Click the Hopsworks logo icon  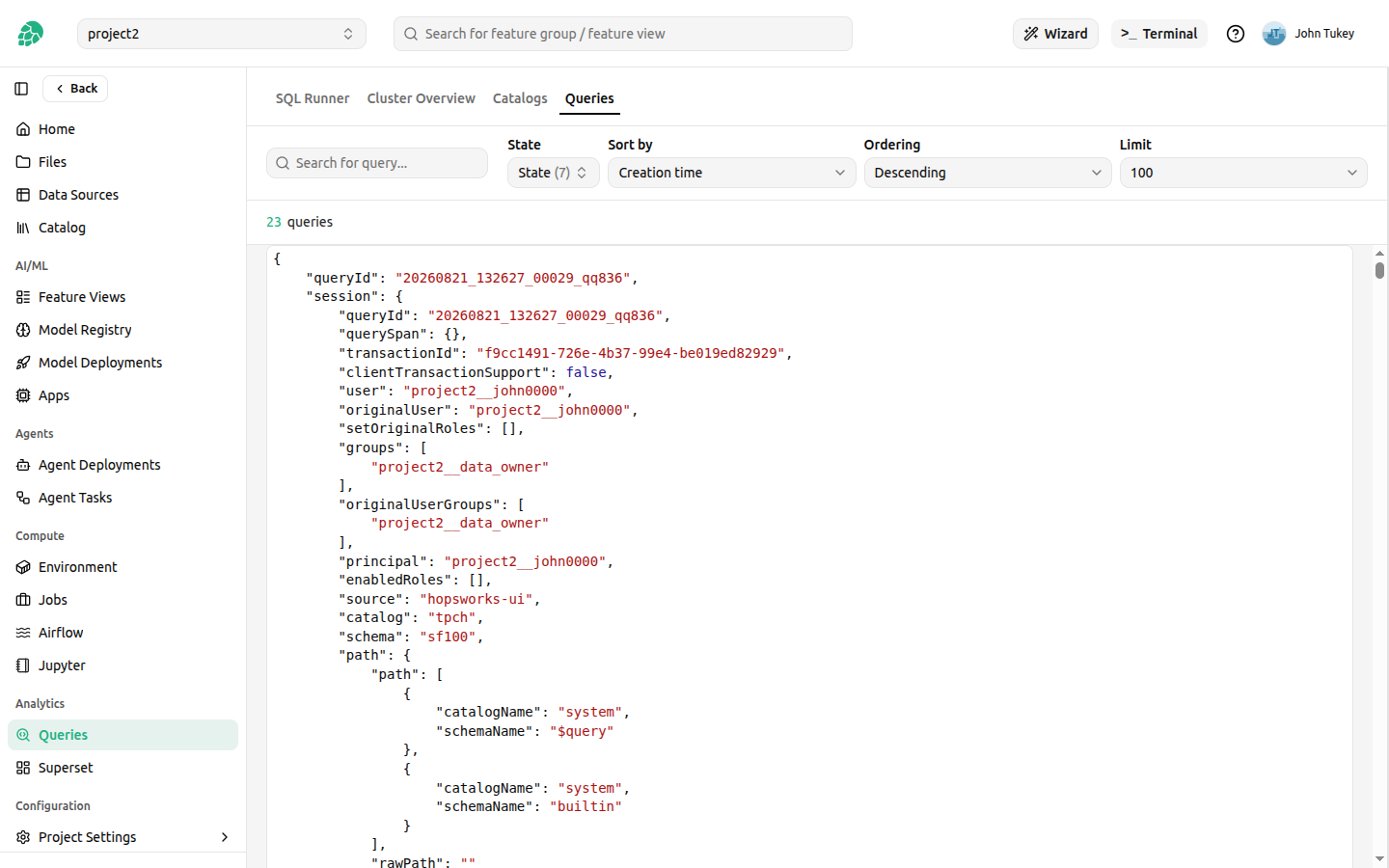click(x=30, y=34)
